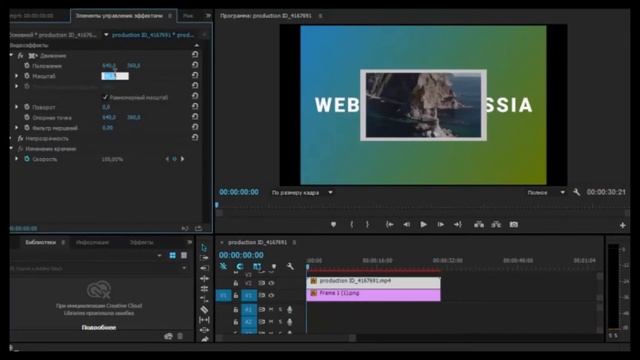
Task: Reset the Position parameter
Action: (195, 65)
